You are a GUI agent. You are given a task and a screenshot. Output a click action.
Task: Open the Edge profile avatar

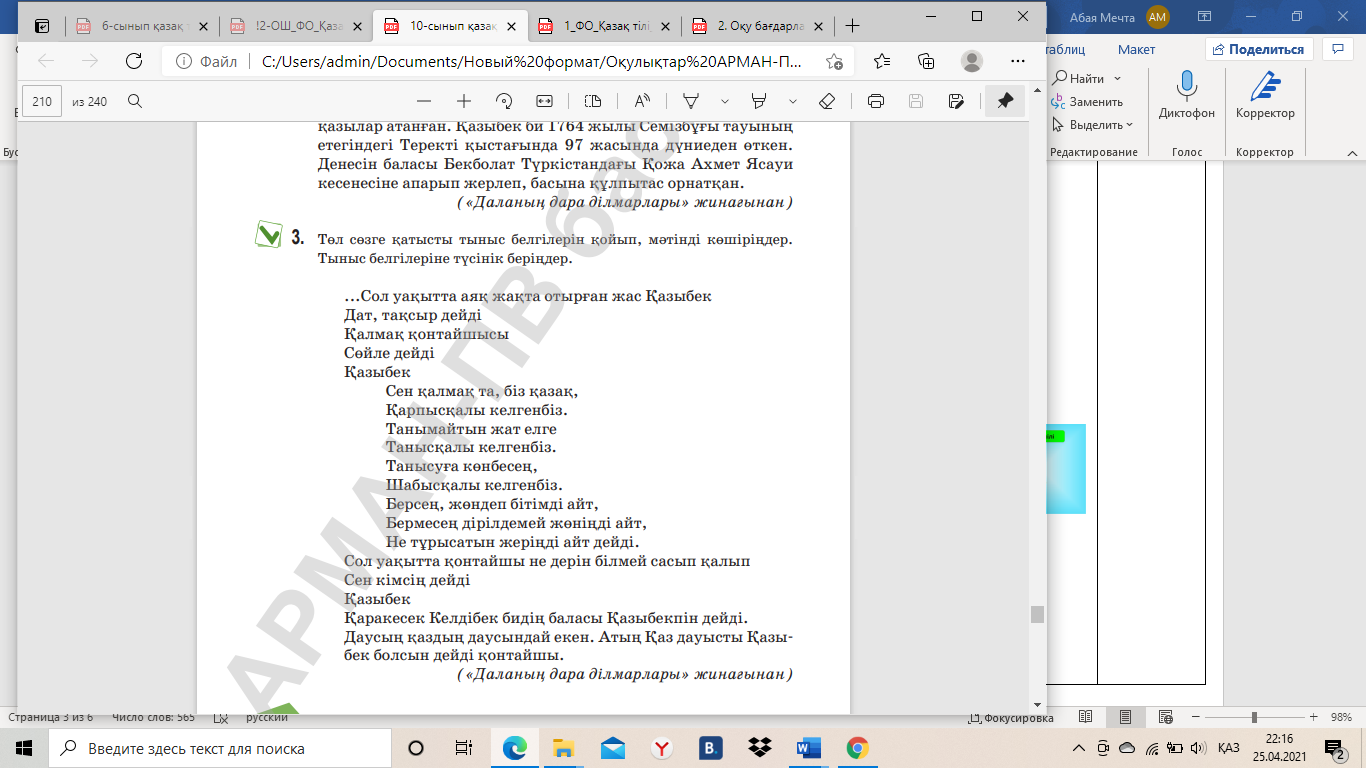pyautogui.click(x=972, y=61)
